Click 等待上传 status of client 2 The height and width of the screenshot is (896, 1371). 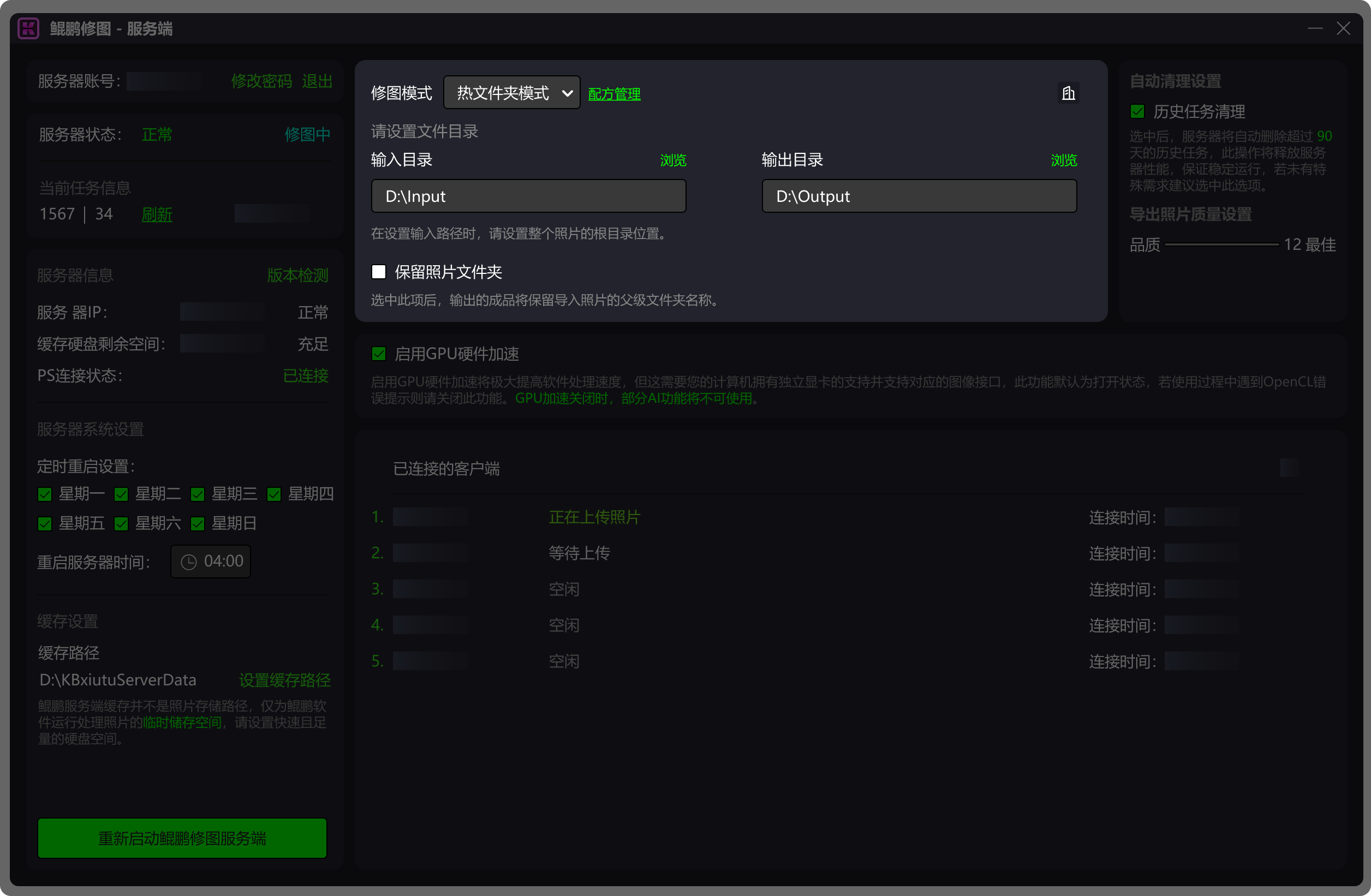(x=579, y=553)
